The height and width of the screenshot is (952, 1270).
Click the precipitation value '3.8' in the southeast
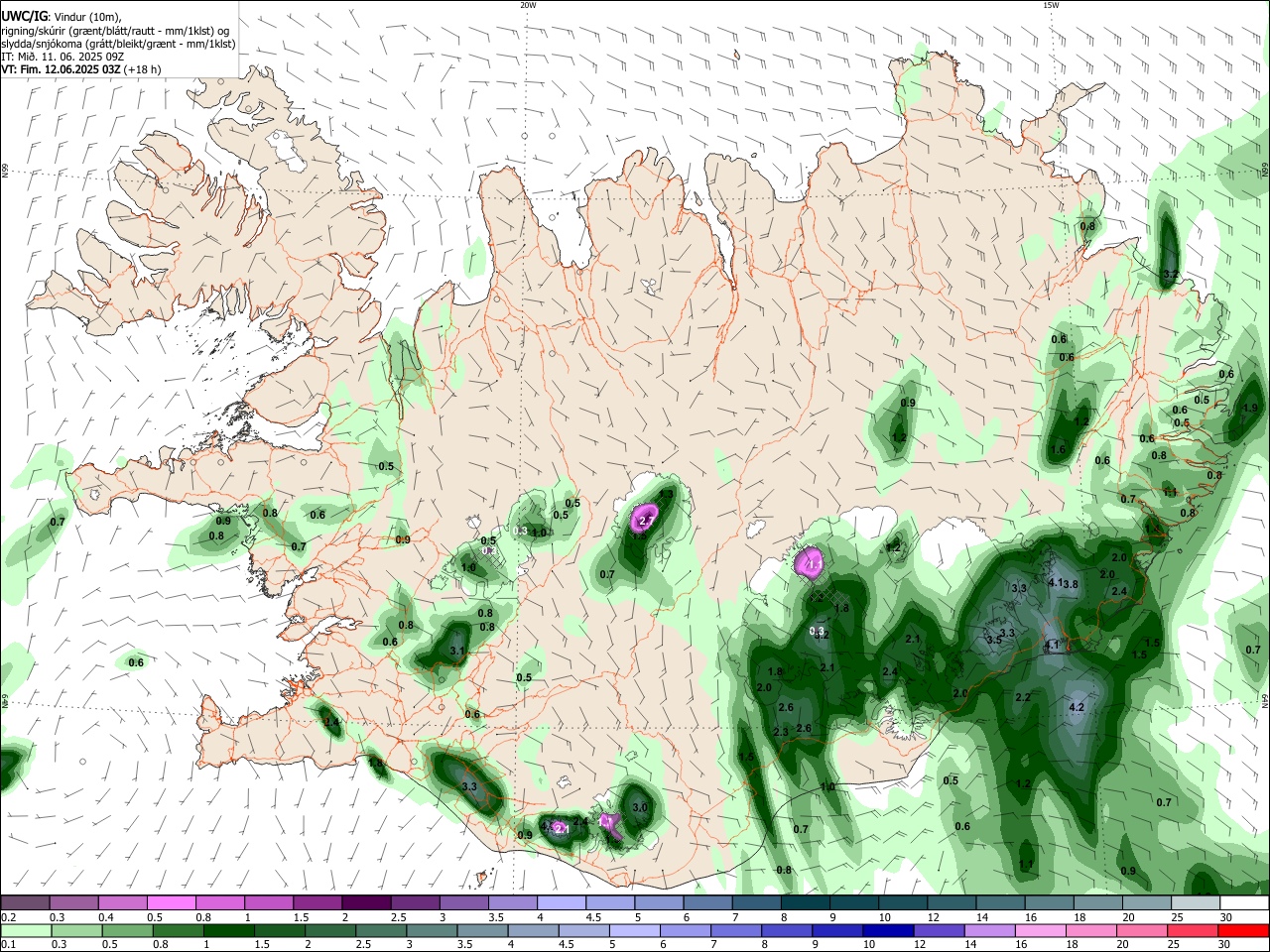(1071, 584)
